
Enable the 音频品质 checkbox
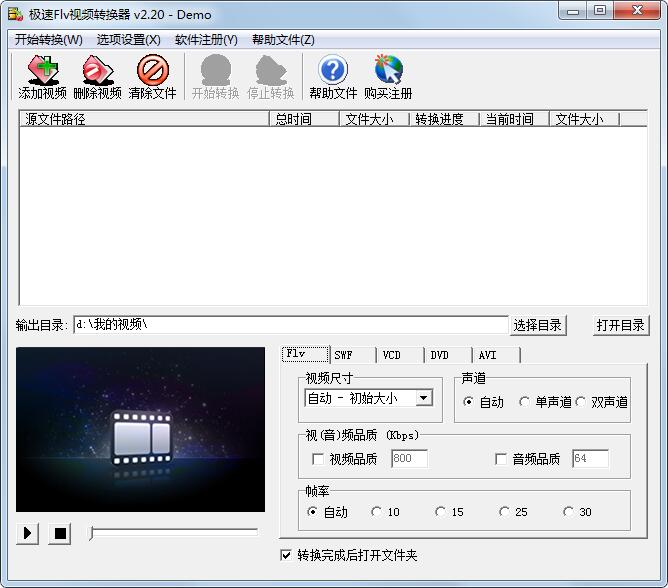coord(501,459)
